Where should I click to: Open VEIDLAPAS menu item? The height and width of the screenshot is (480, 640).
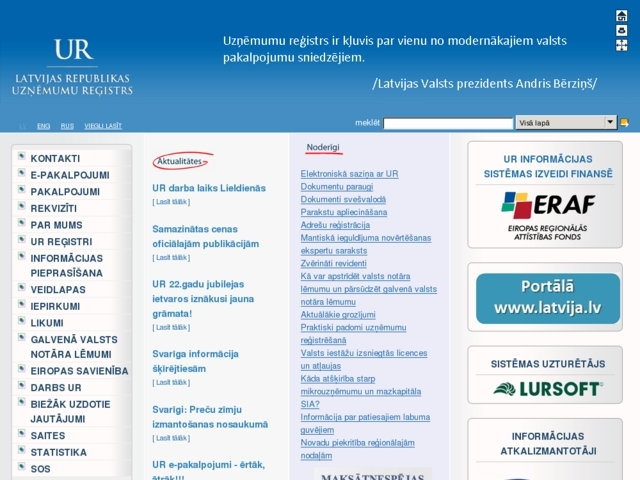click(x=58, y=290)
